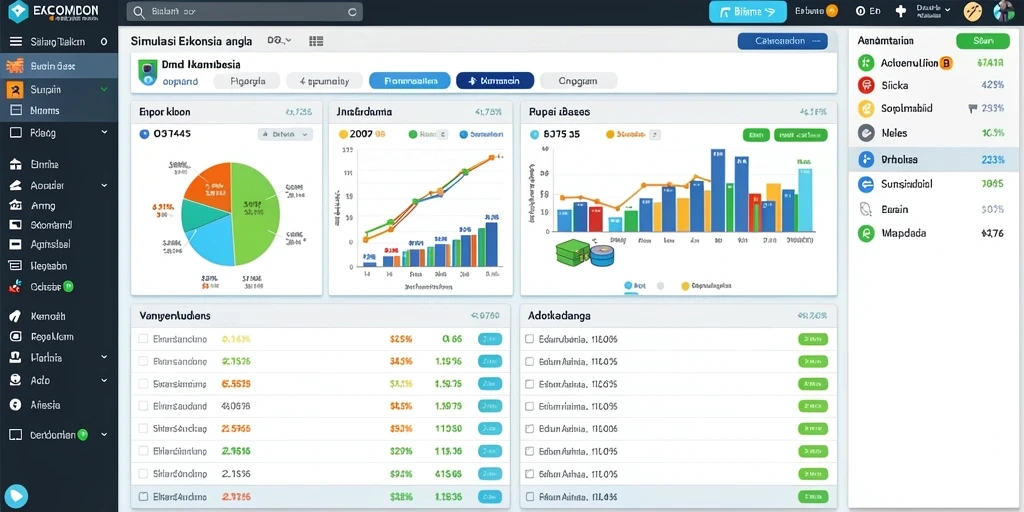Click the grid view icon beside title

316,41
